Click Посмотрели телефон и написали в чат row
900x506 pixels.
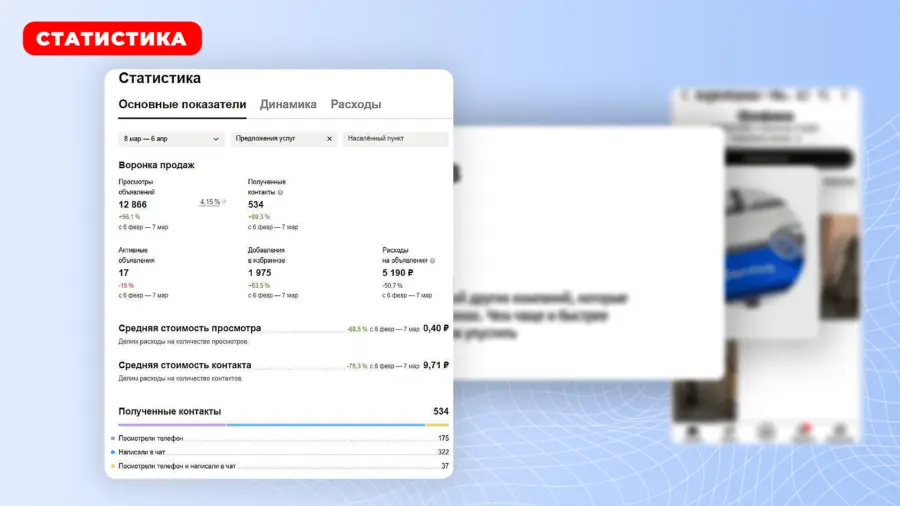(x=280, y=466)
